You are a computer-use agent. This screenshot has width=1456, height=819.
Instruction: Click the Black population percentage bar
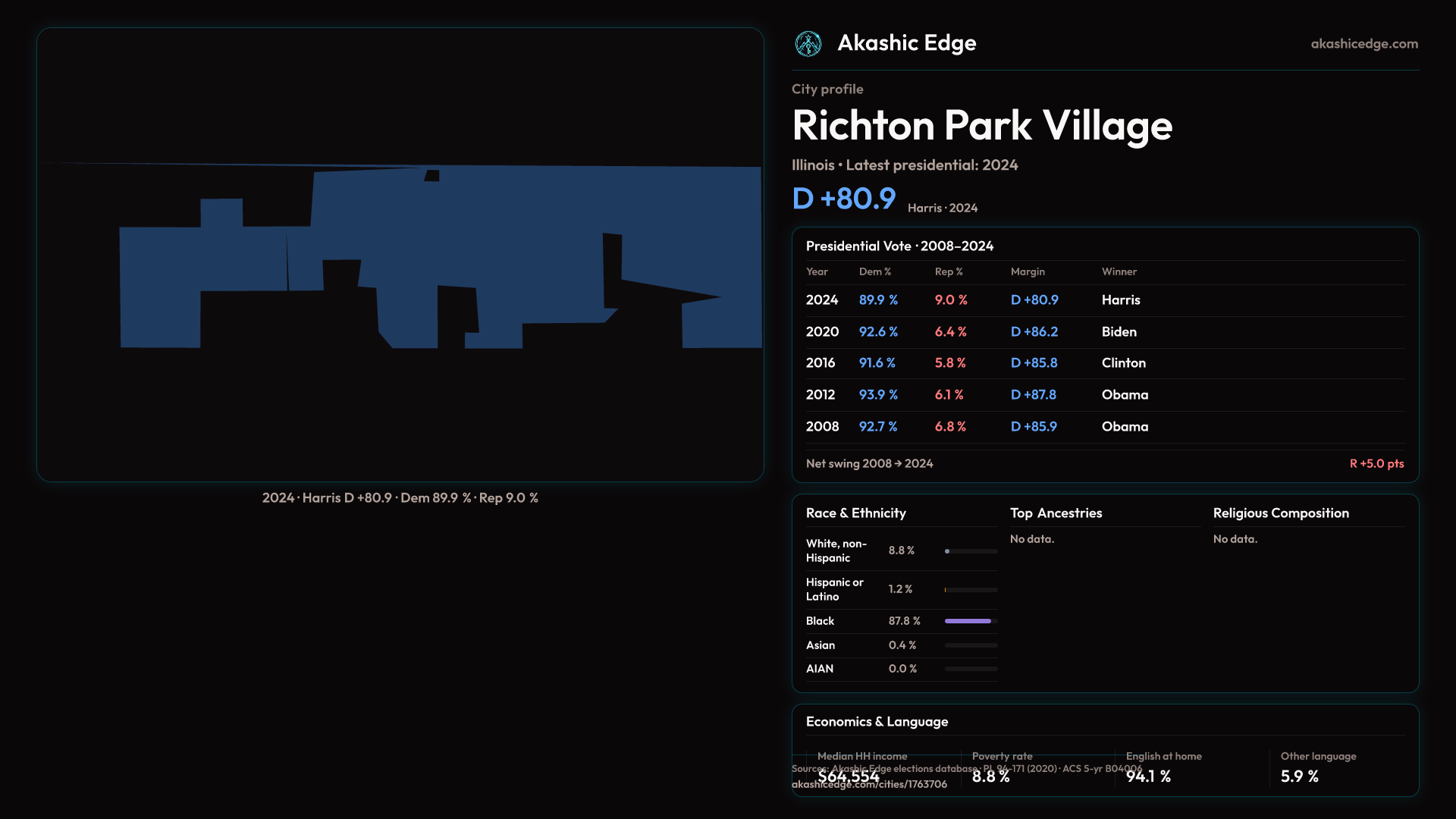click(970, 621)
